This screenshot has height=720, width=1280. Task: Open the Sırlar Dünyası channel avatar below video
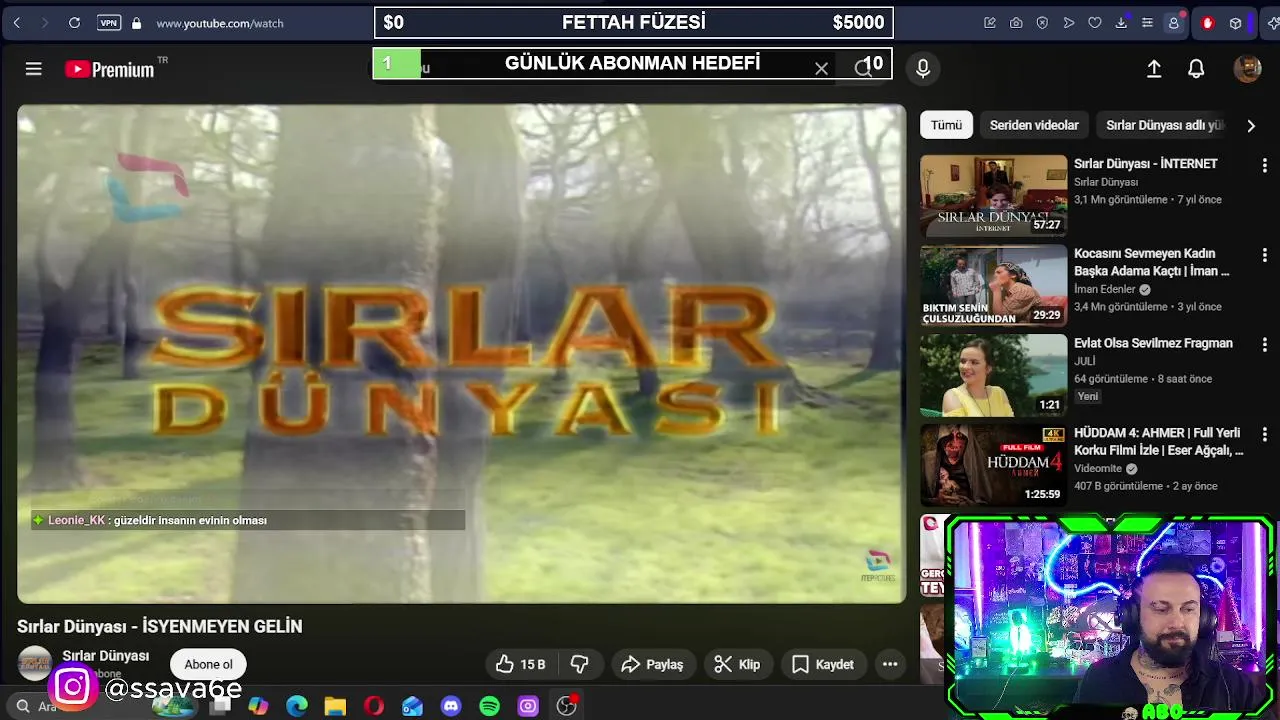[35, 663]
